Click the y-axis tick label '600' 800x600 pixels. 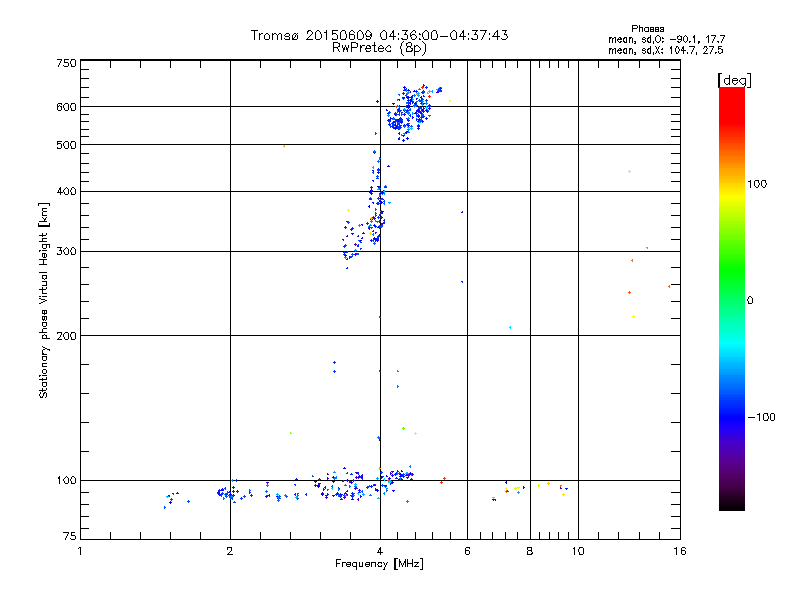[66, 107]
